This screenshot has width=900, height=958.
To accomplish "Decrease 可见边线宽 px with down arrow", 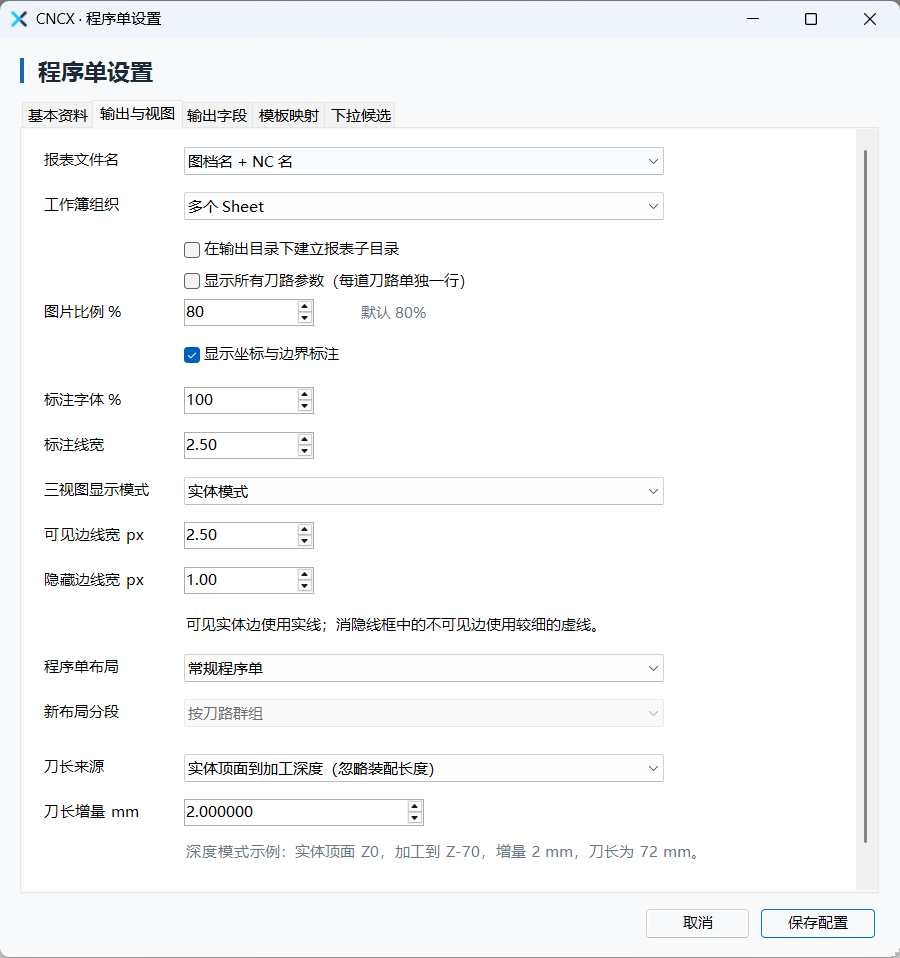I will pos(304,541).
